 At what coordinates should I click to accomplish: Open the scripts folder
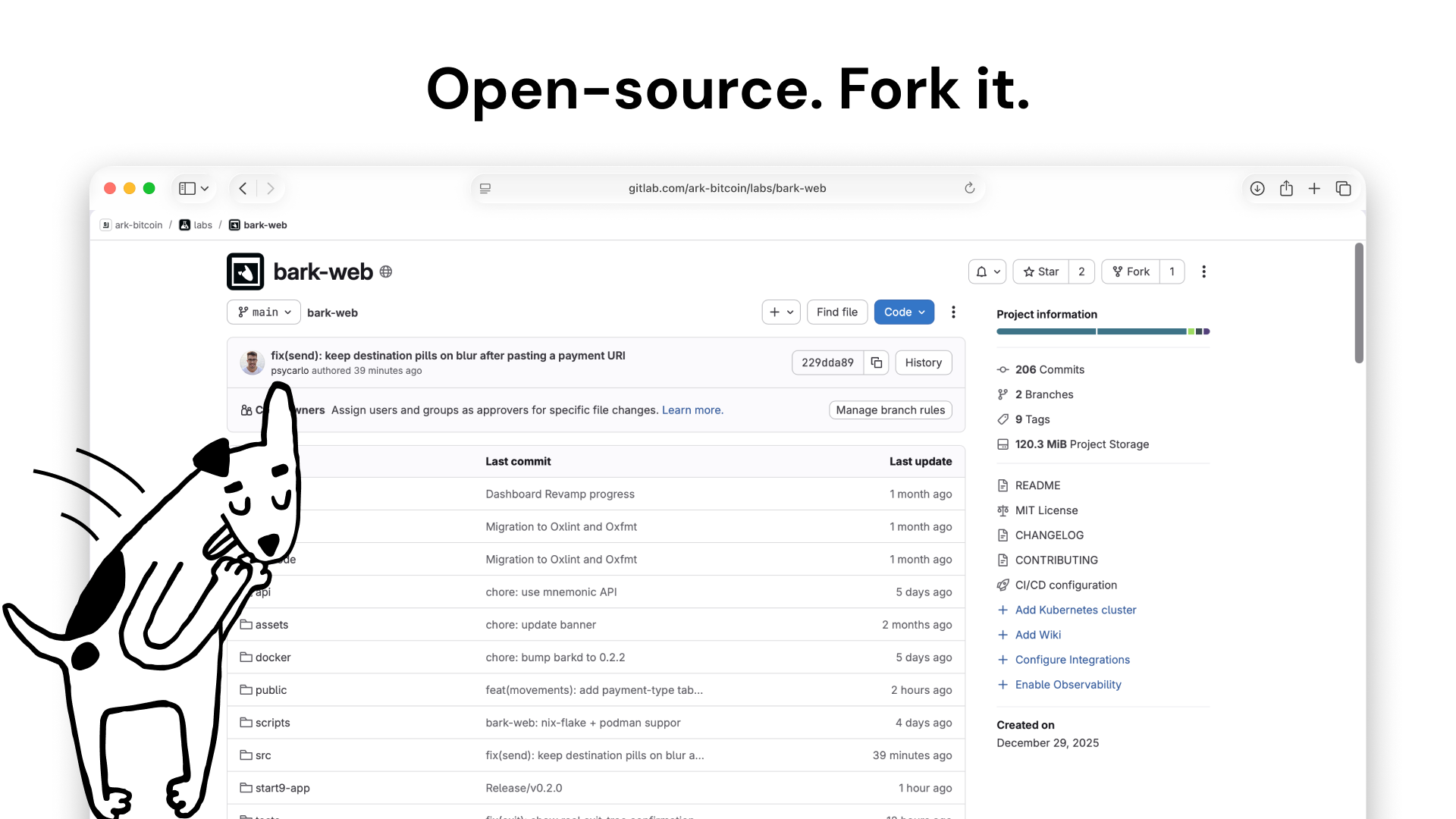tap(272, 723)
